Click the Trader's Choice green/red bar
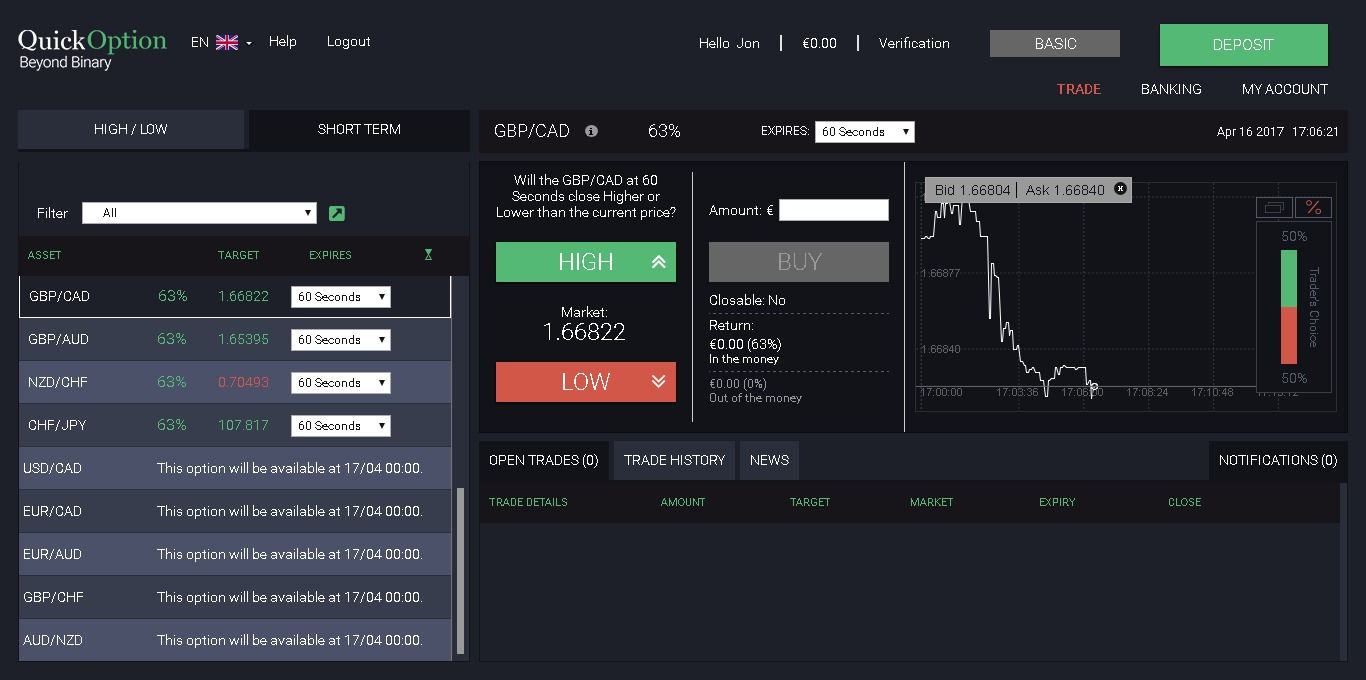 click(x=1289, y=307)
